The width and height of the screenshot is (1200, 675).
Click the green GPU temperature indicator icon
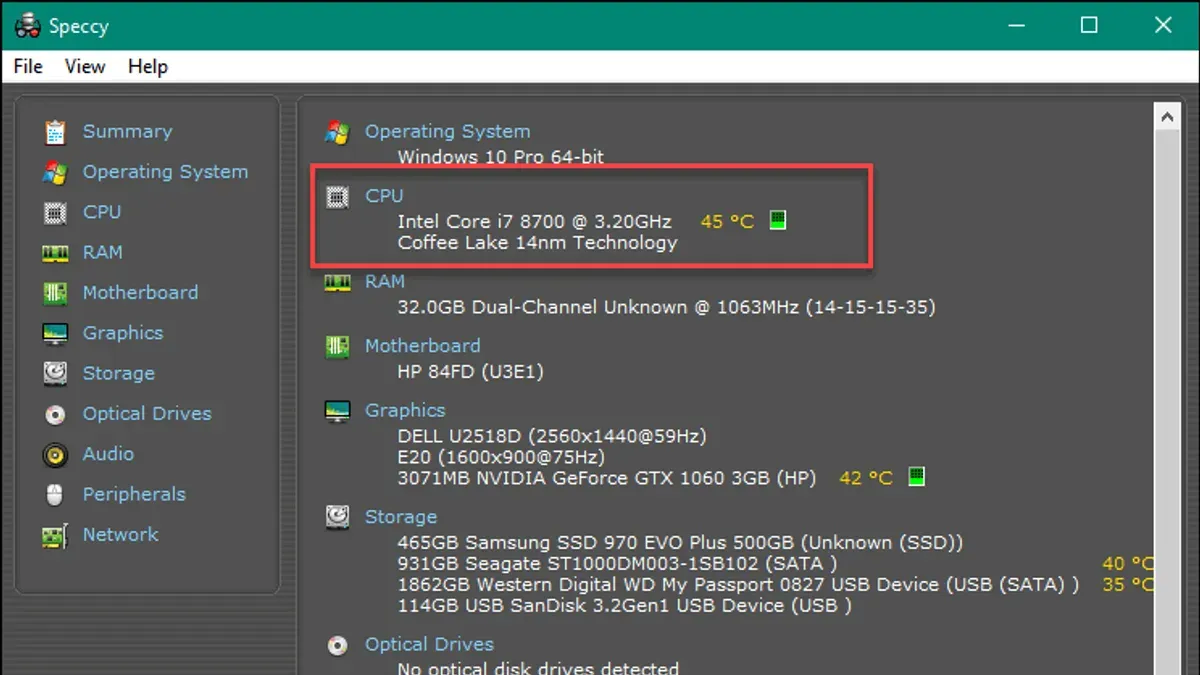pyautogui.click(x=916, y=477)
